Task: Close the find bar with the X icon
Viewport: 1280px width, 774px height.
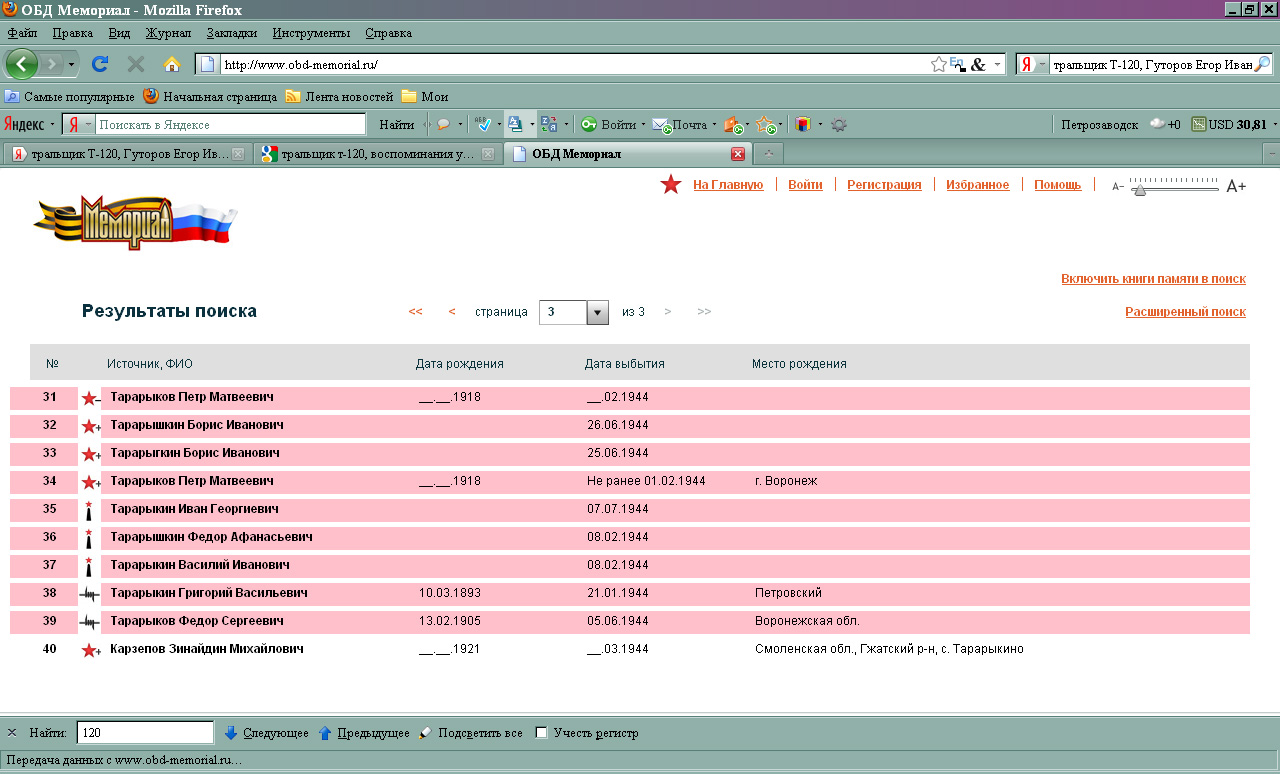Action: pos(12,733)
